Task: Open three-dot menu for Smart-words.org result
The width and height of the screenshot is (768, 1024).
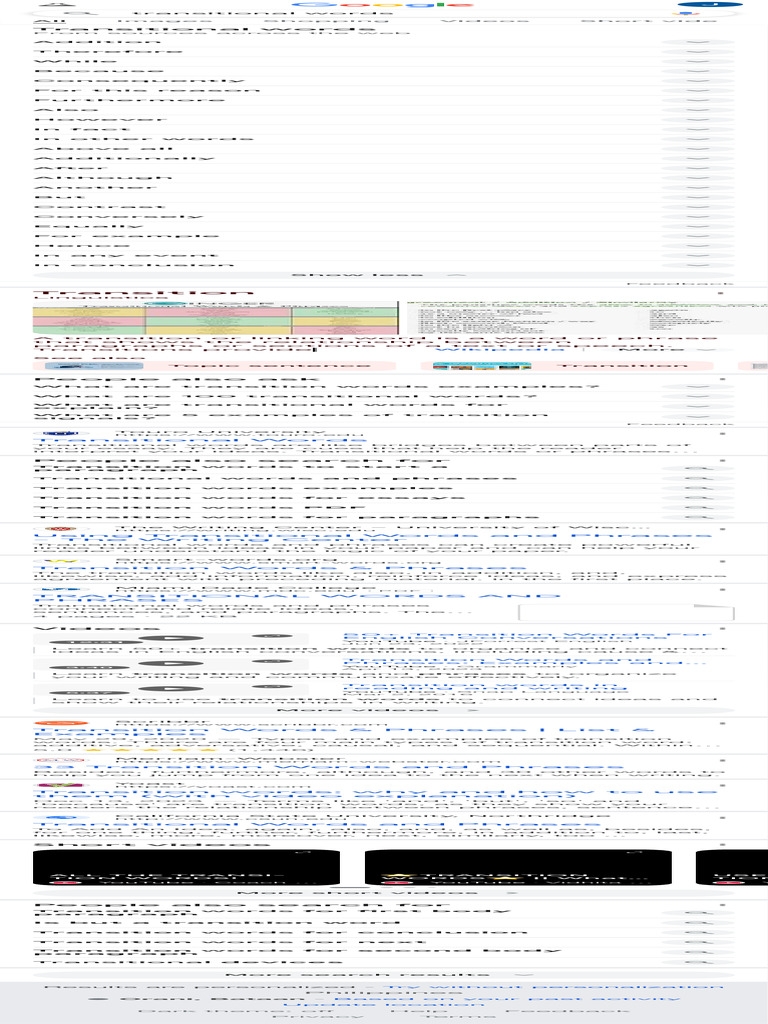Action: [x=721, y=560]
